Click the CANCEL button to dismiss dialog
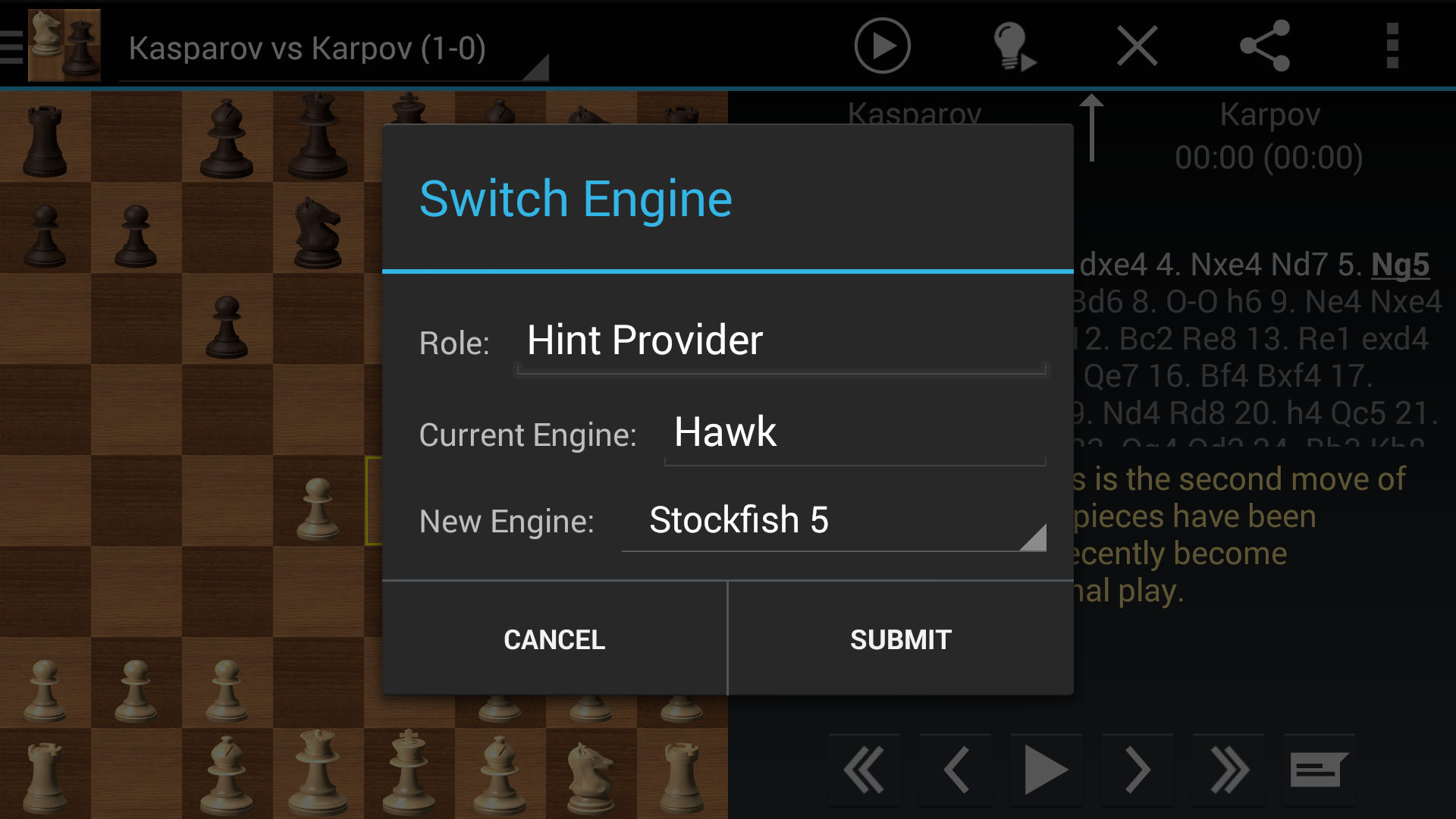Viewport: 1456px width, 819px height. point(553,637)
